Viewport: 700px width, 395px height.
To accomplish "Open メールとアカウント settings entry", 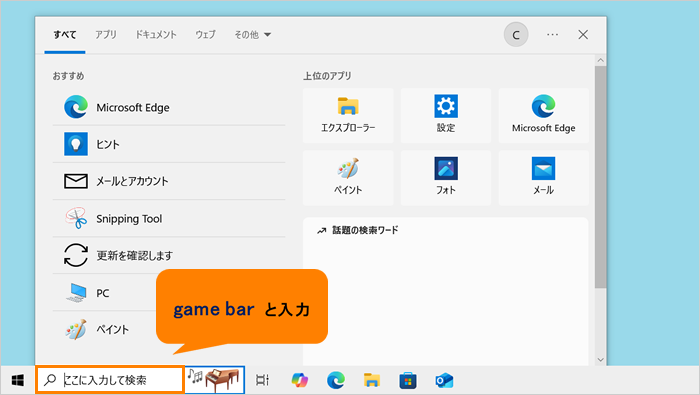I will (169, 181).
